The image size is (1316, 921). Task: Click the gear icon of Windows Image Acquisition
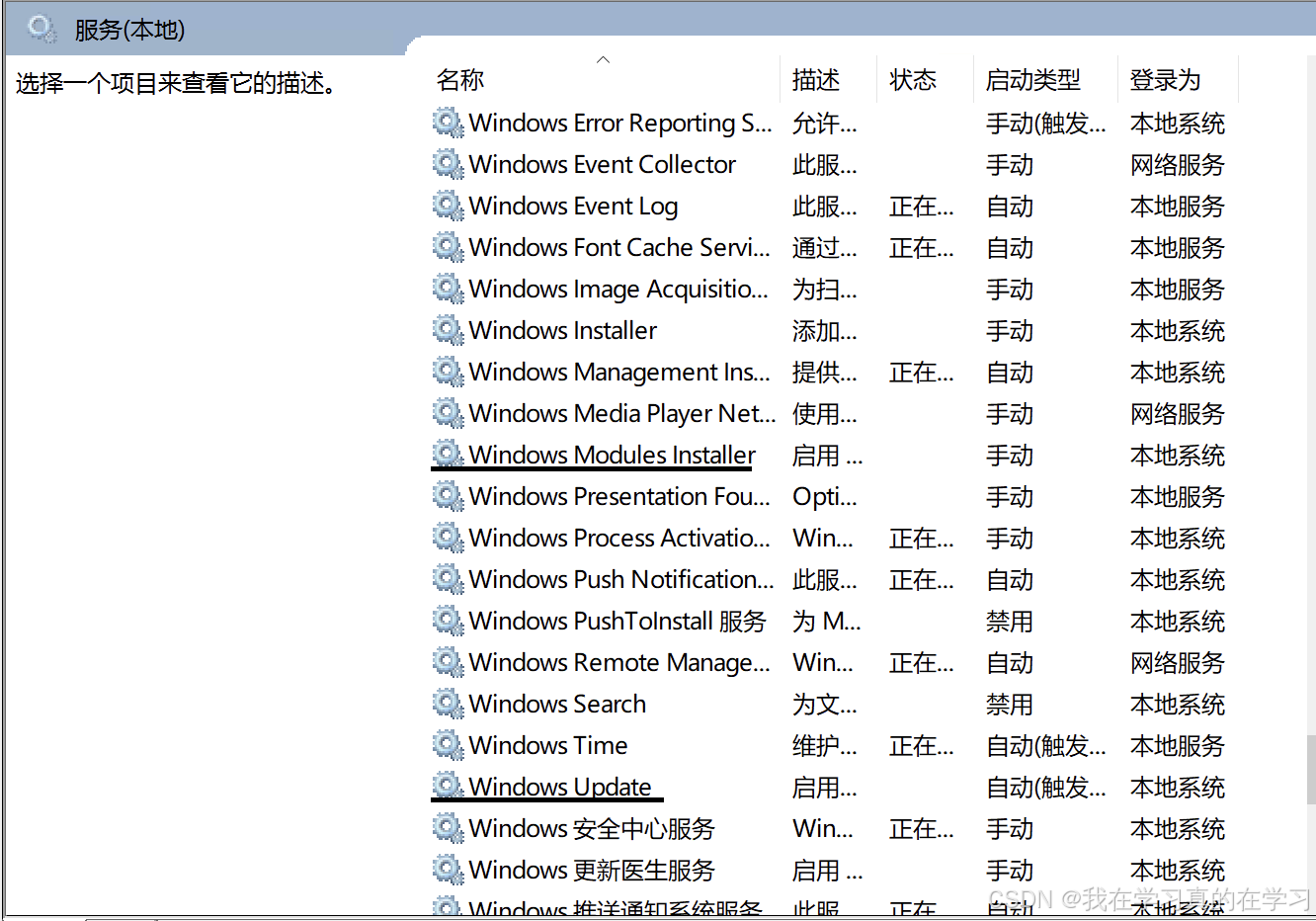(x=448, y=289)
